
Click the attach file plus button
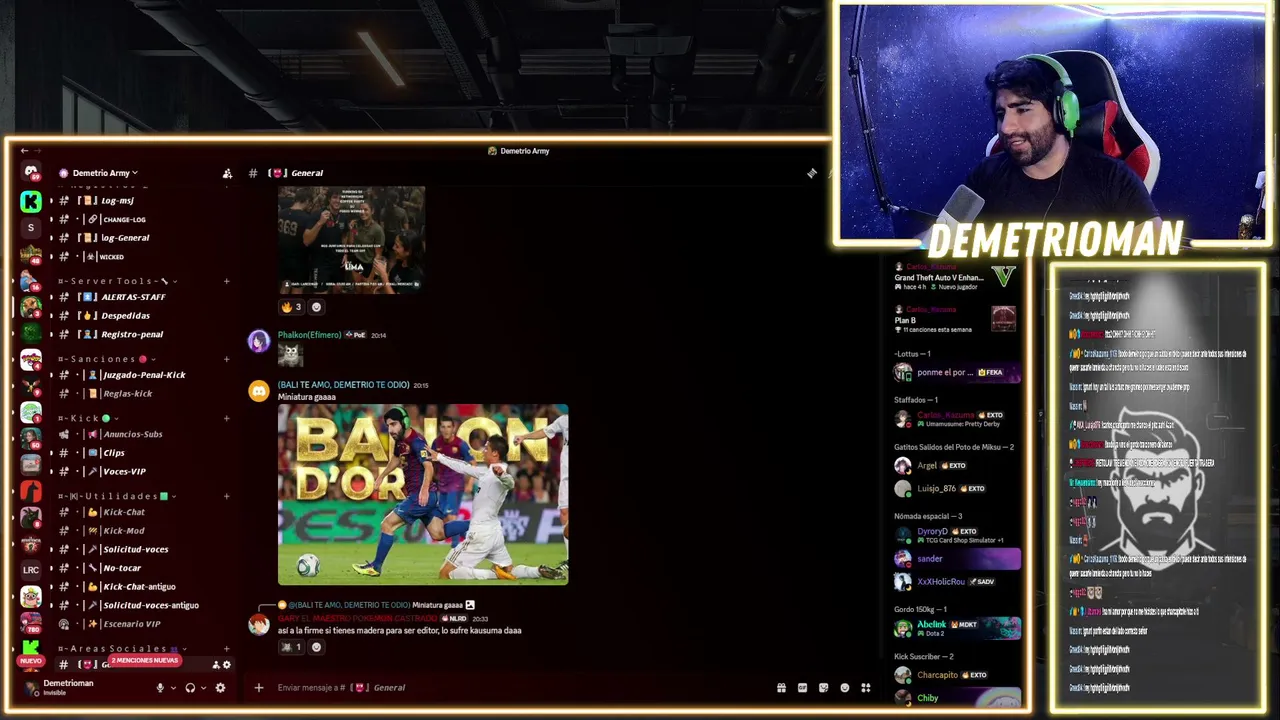pyautogui.click(x=258, y=687)
